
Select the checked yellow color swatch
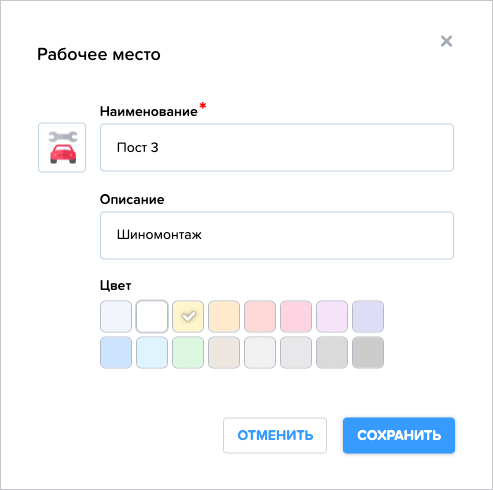(188, 316)
